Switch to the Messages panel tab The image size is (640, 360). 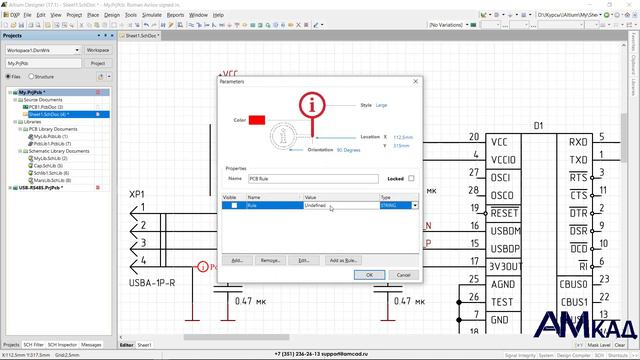tap(91, 345)
